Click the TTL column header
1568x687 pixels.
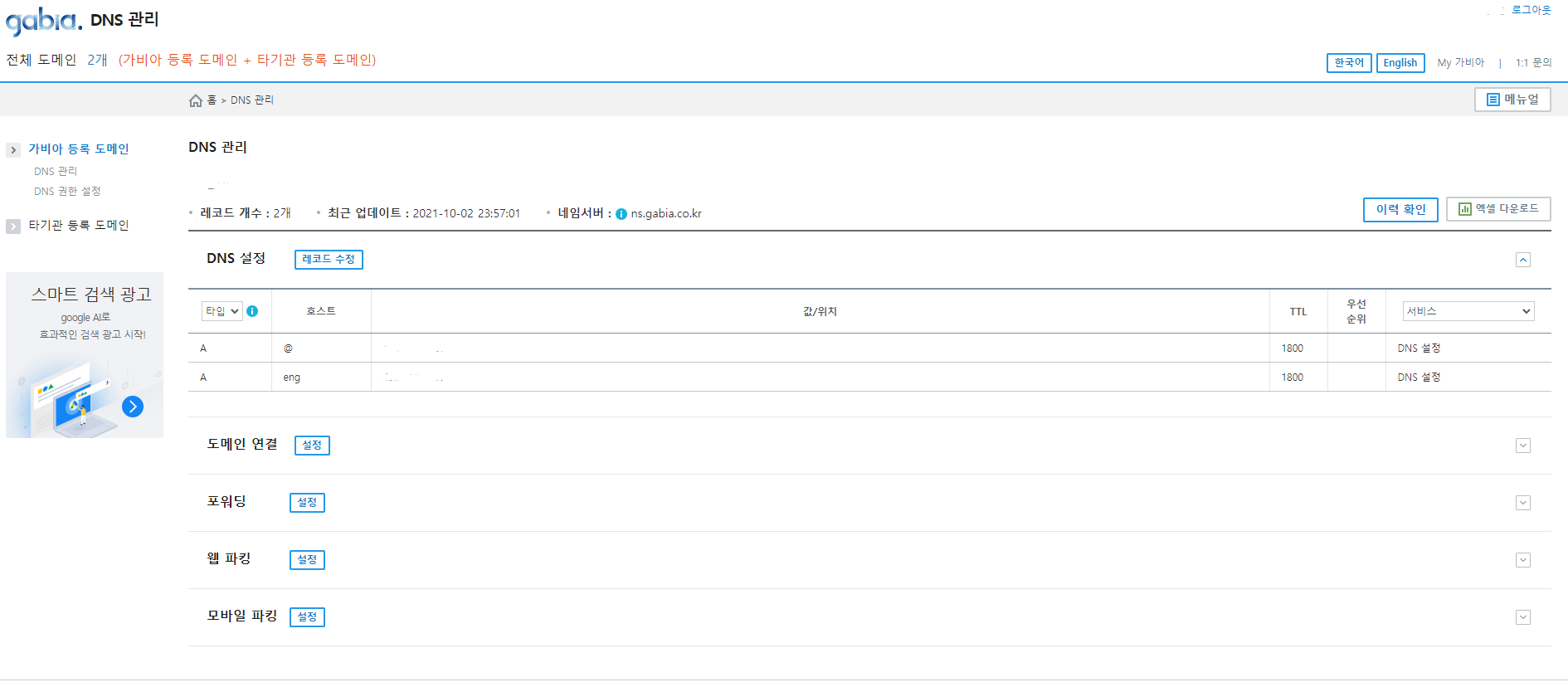tap(1298, 312)
